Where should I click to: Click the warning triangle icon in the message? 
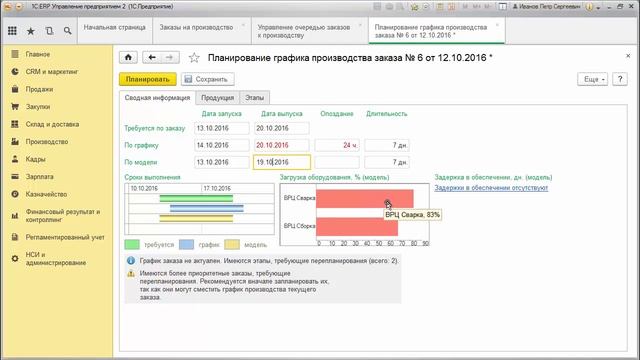coord(131,274)
